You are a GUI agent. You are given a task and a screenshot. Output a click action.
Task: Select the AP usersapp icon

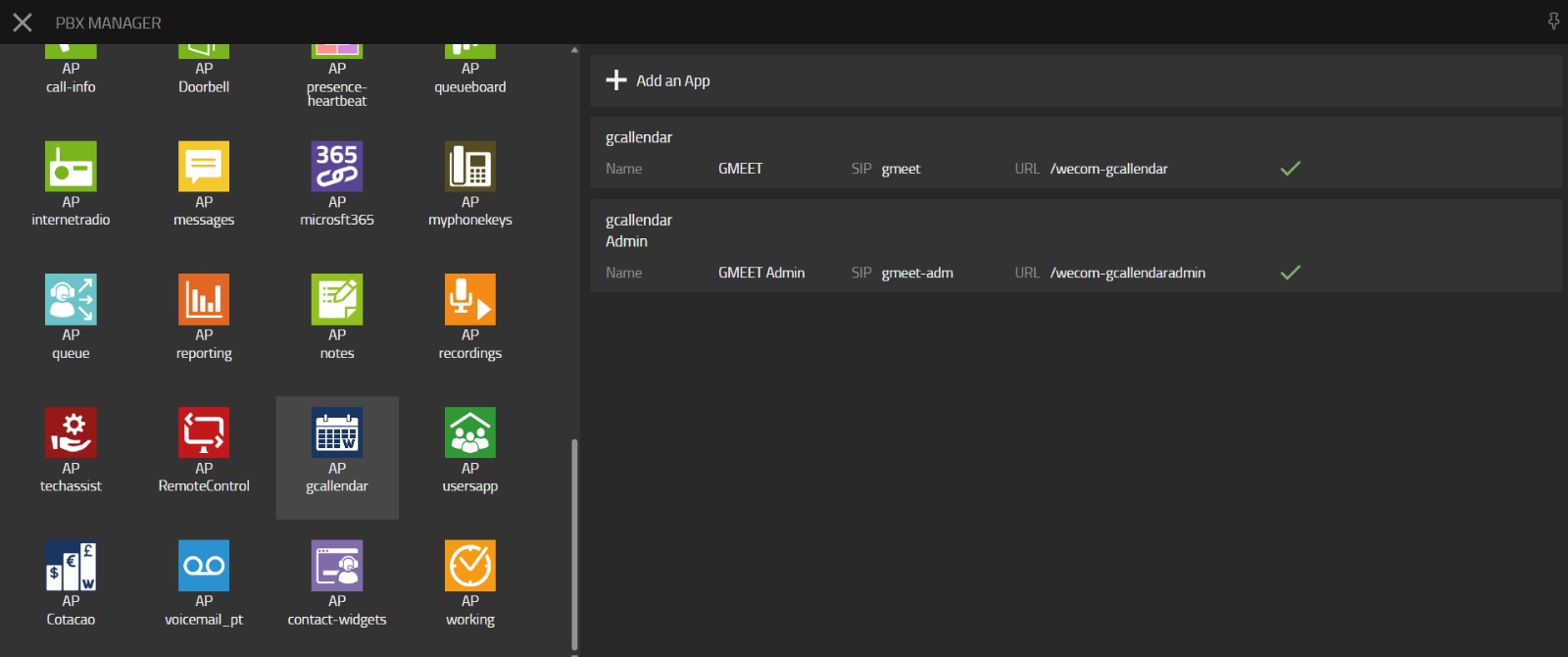click(470, 433)
